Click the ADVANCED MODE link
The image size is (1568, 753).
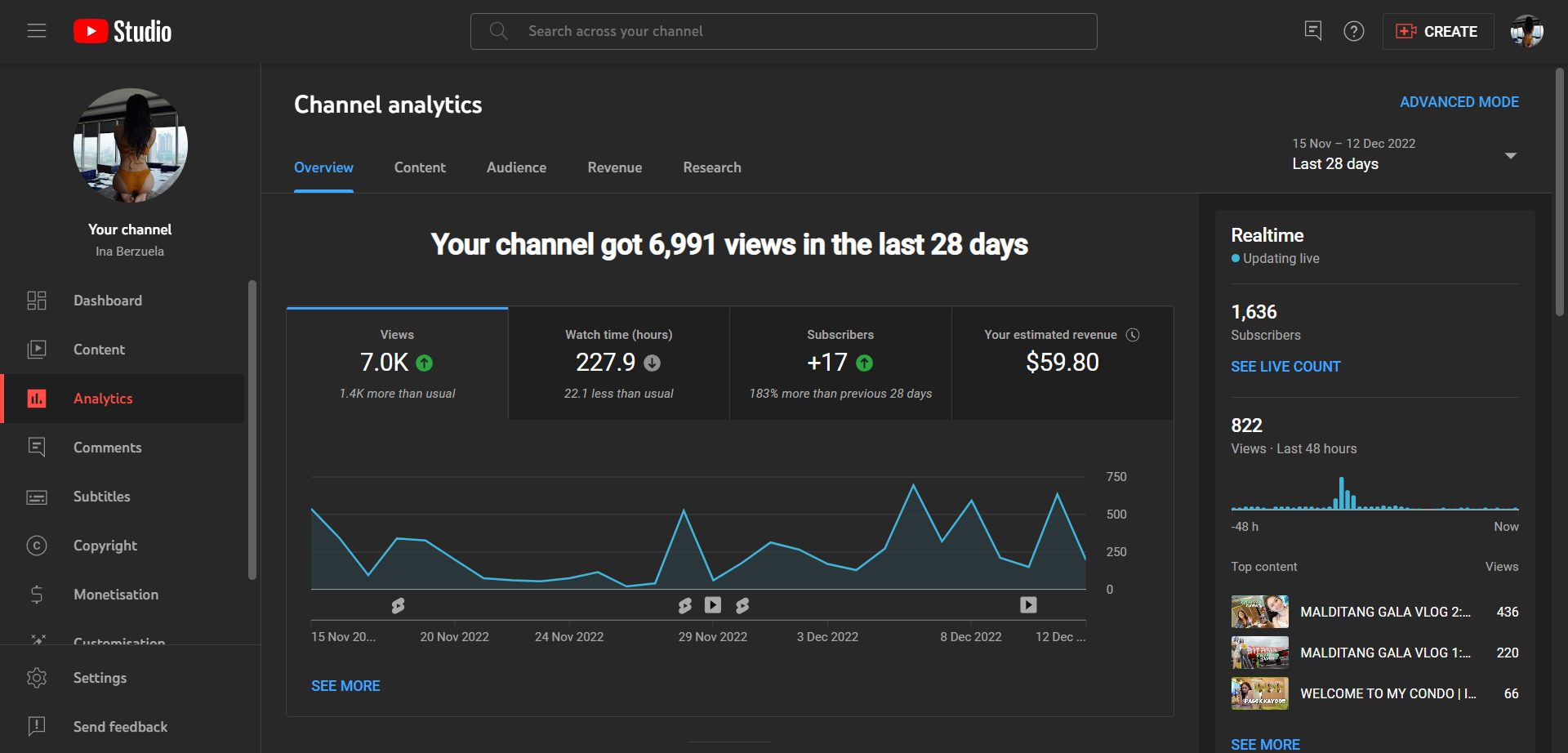coord(1459,102)
